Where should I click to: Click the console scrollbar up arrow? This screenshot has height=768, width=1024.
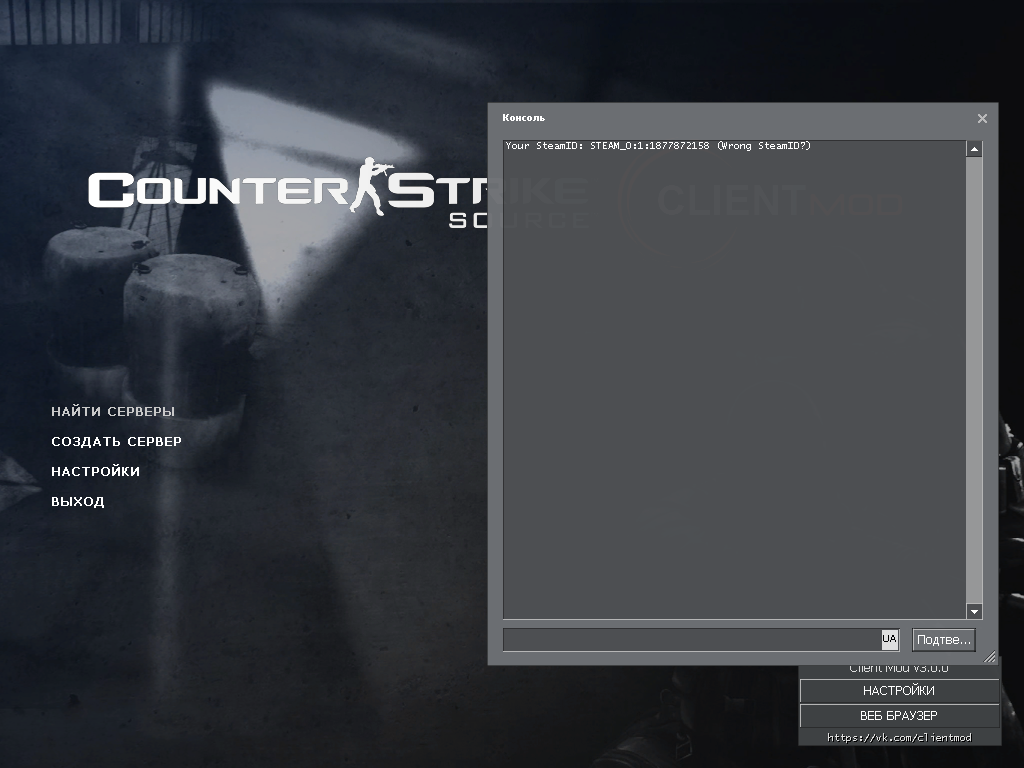tap(974, 149)
